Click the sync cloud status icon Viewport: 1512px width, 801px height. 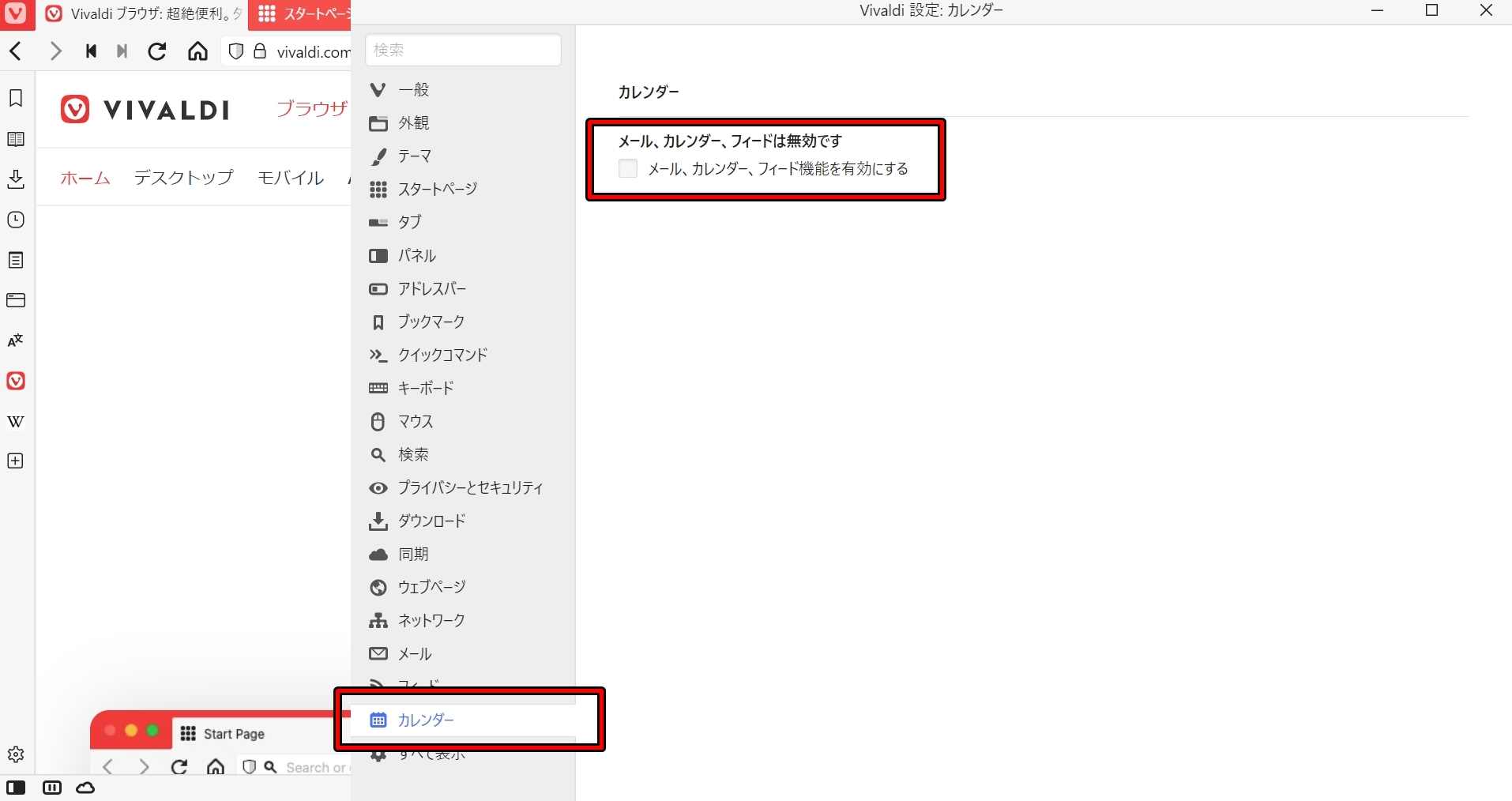85,788
